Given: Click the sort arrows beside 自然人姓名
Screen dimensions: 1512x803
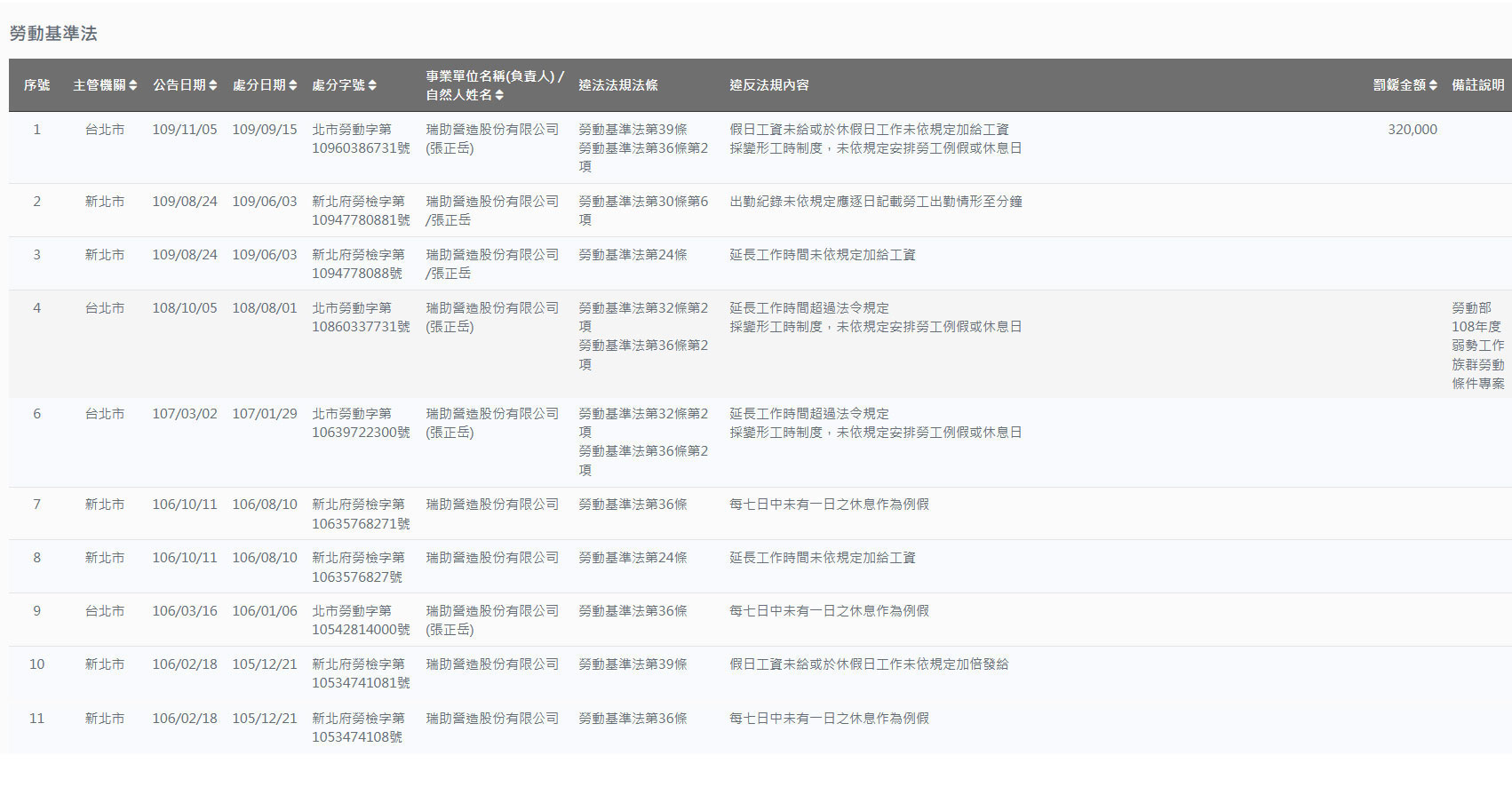Looking at the screenshot, I should point(499,95).
